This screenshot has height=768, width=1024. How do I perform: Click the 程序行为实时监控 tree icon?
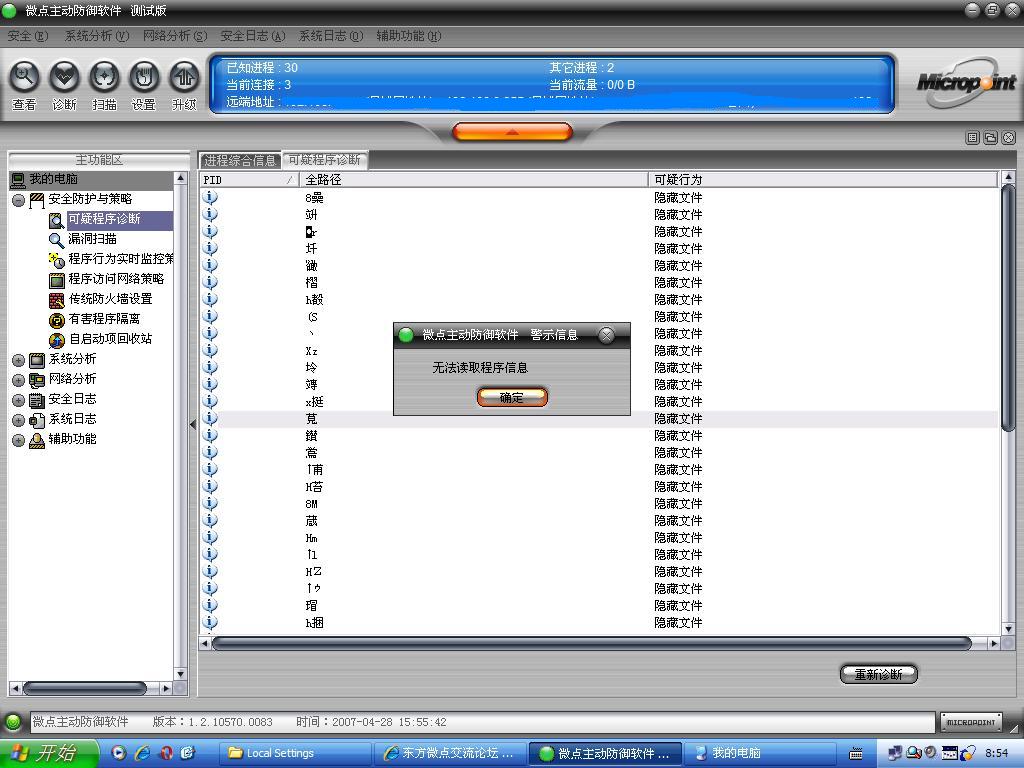point(57,259)
